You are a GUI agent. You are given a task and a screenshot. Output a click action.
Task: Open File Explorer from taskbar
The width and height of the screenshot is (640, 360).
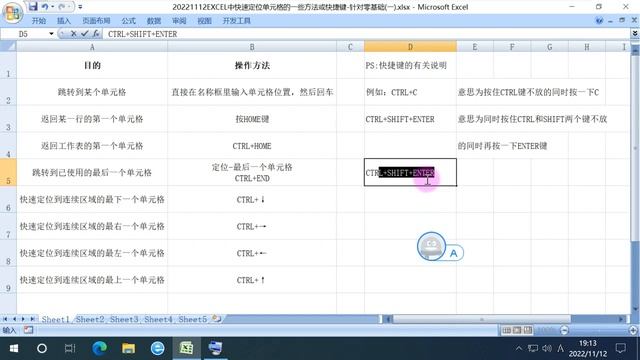click(129, 348)
